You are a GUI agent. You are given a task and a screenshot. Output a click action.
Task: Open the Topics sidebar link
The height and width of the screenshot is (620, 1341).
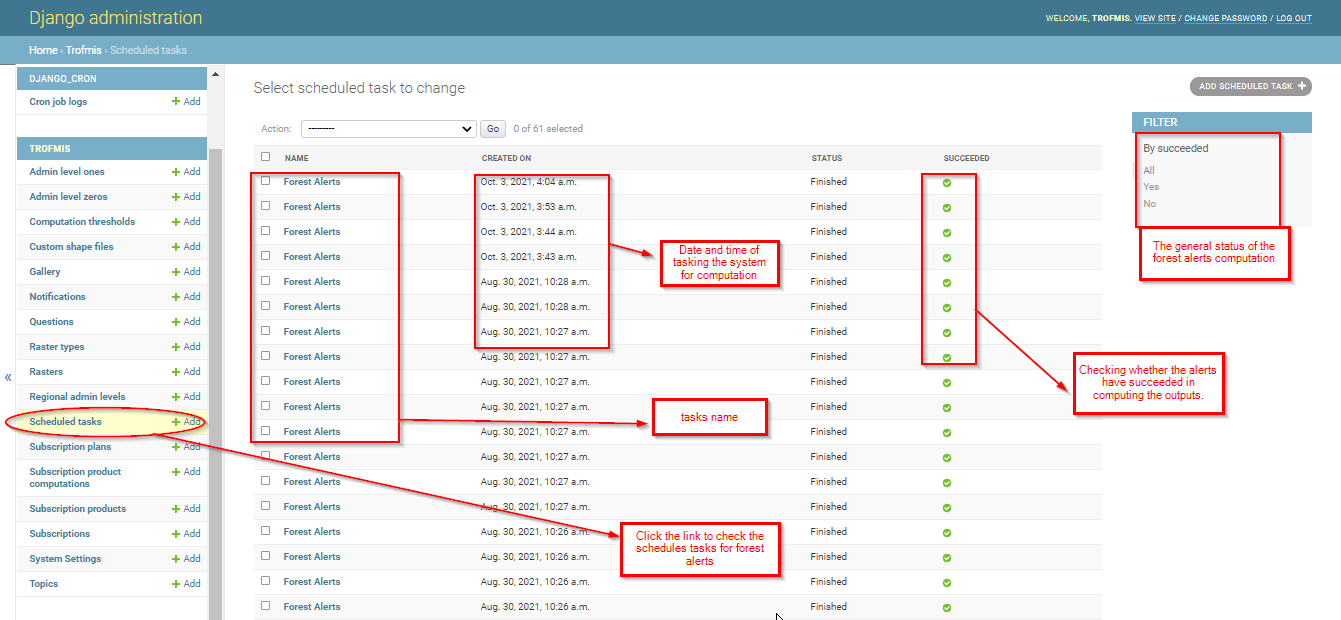pos(44,584)
